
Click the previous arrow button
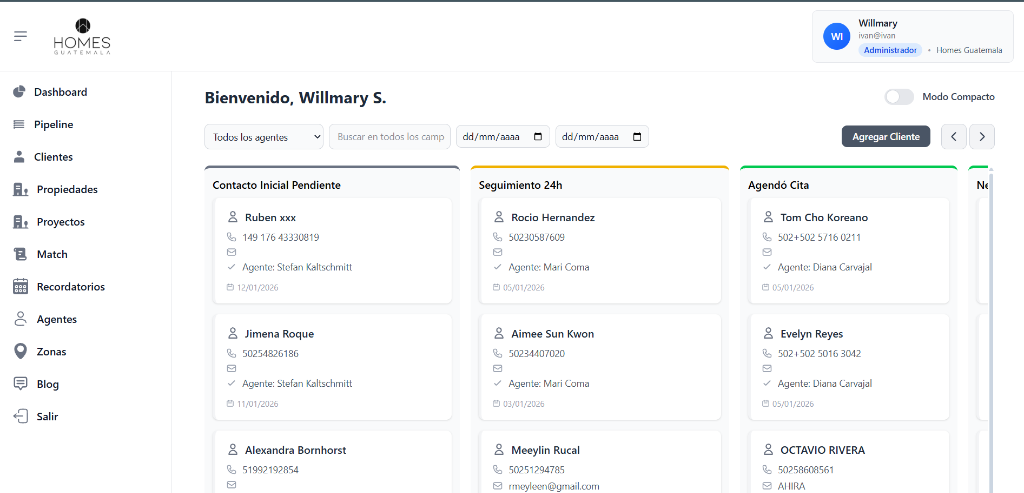tap(954, 137)
